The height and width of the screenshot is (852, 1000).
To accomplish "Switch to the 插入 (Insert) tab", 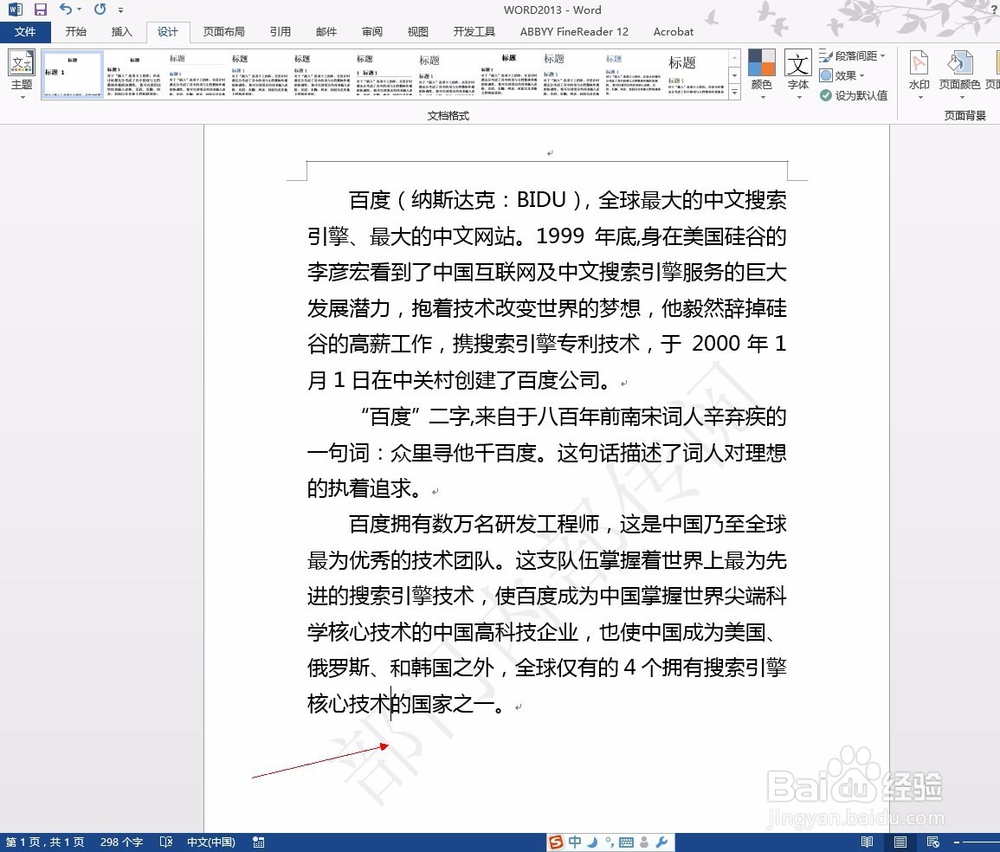I will click(x=121, y=31).
